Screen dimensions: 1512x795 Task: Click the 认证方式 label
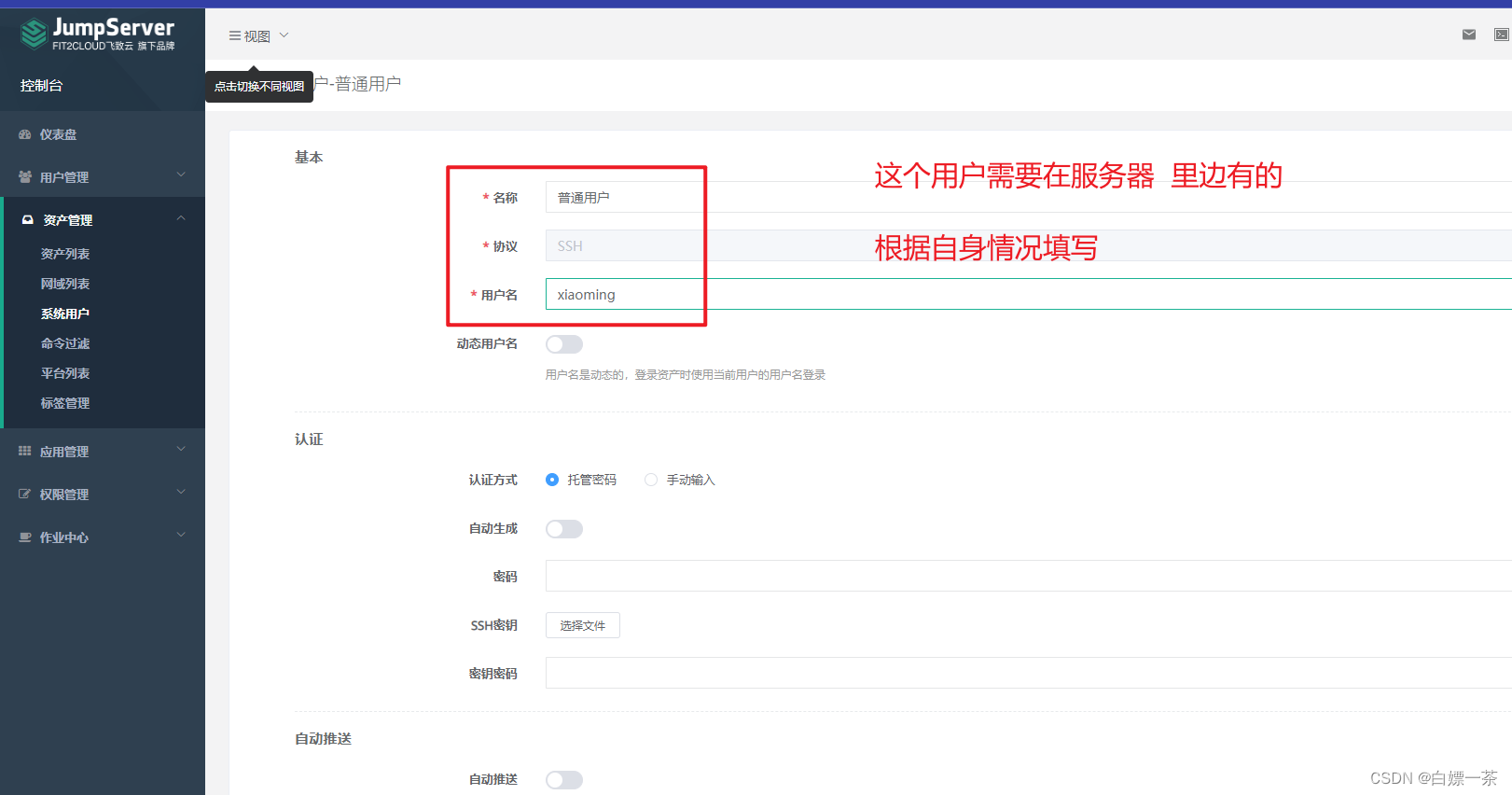(492, 480)
